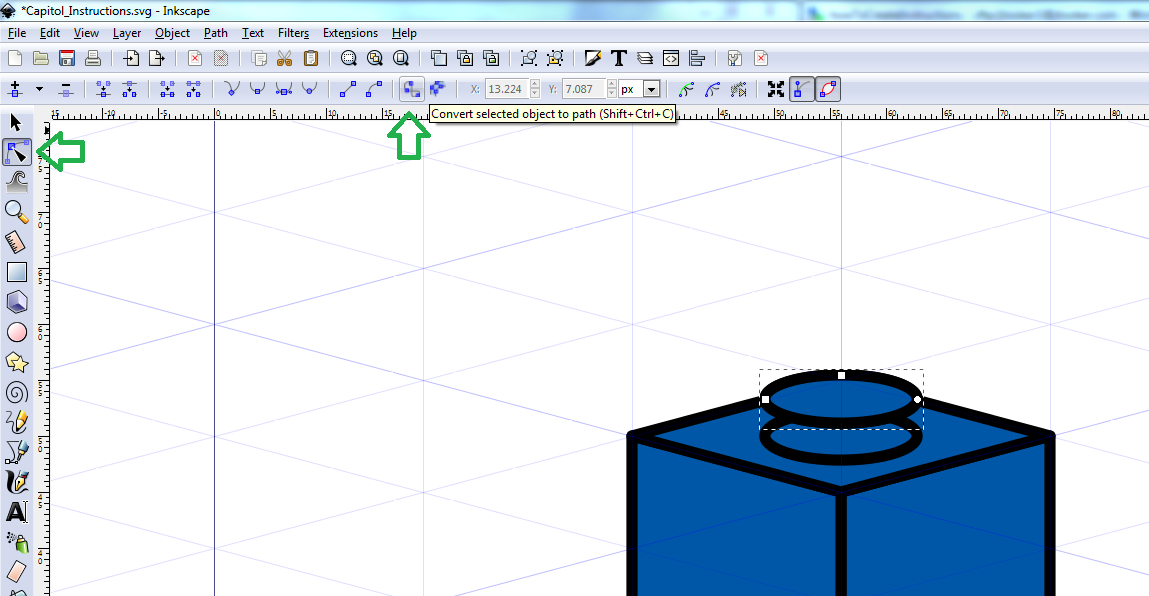Click the Cut scissors icon

pyautogui.click(x=284, y=59)
